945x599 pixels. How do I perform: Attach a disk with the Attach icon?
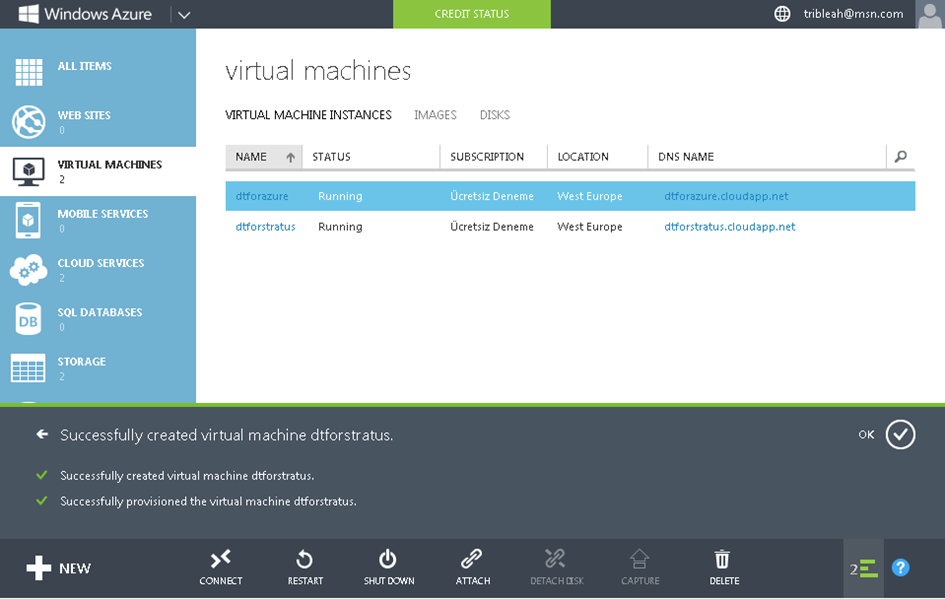[x=471, y=559]
